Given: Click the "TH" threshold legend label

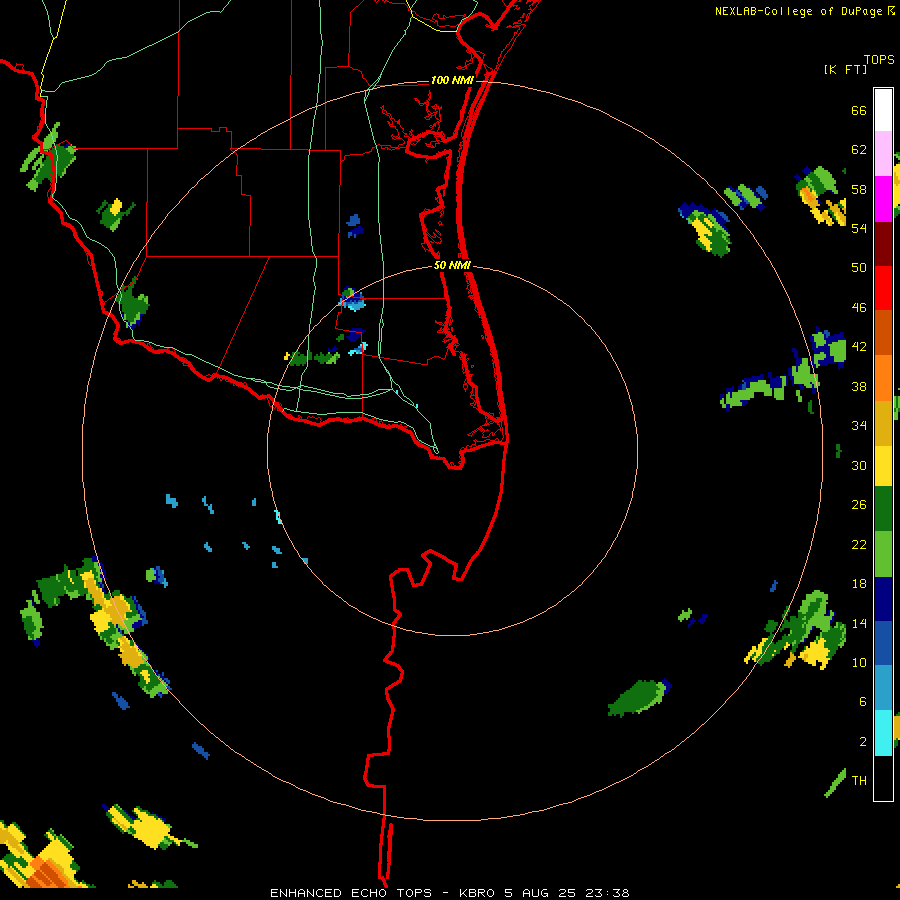Looking at the screenshot, I should click(x=859, y=781).
